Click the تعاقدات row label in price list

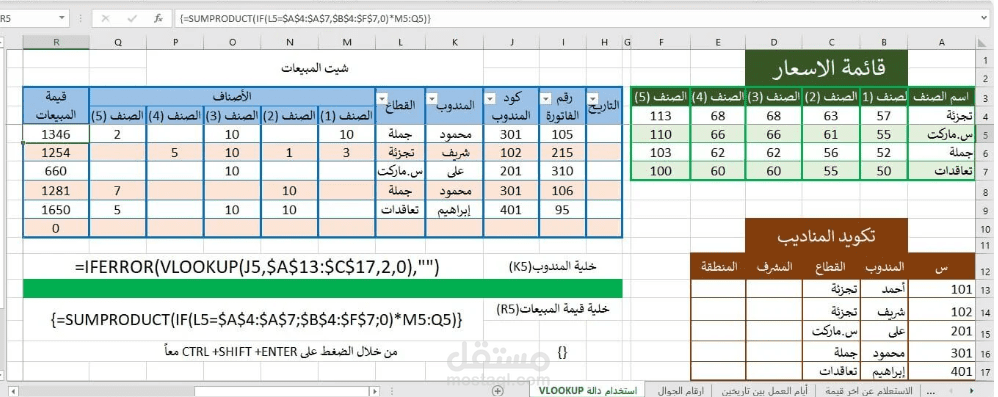(941, 172)
